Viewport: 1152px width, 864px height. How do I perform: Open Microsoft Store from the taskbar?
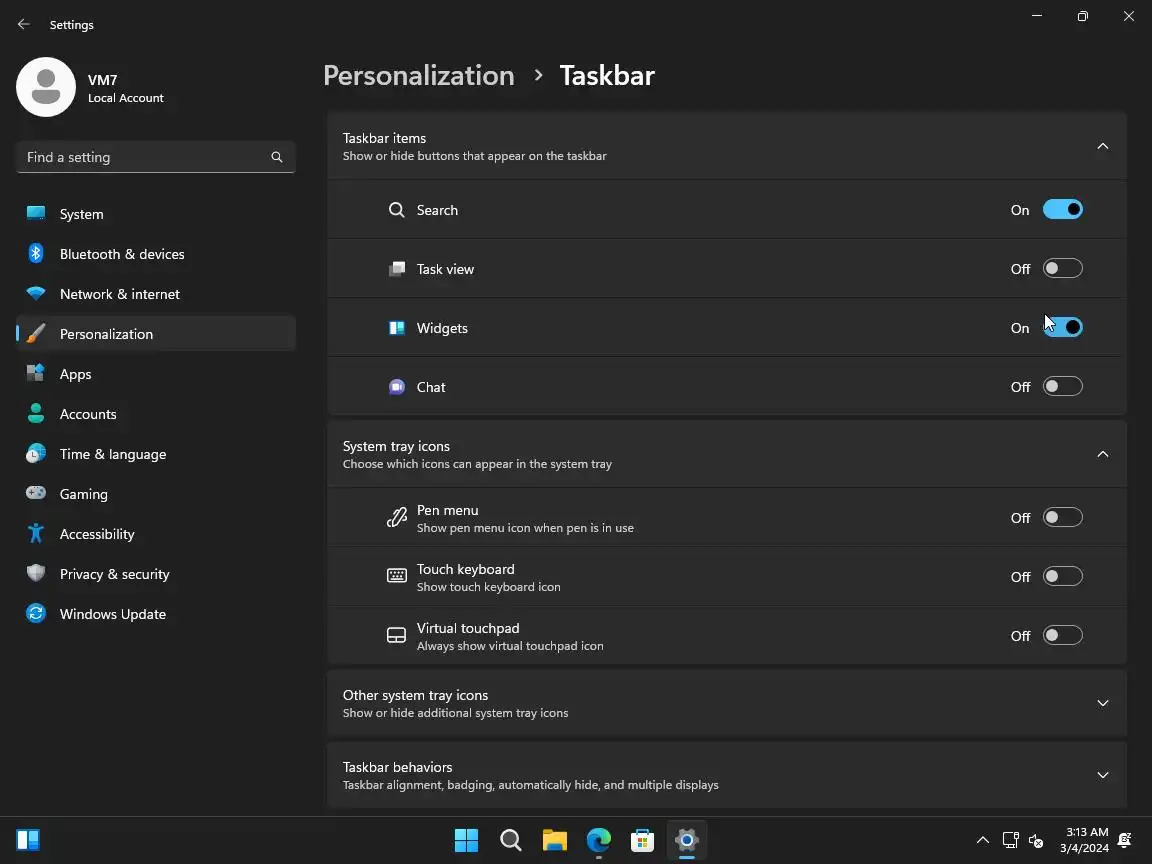642,840
